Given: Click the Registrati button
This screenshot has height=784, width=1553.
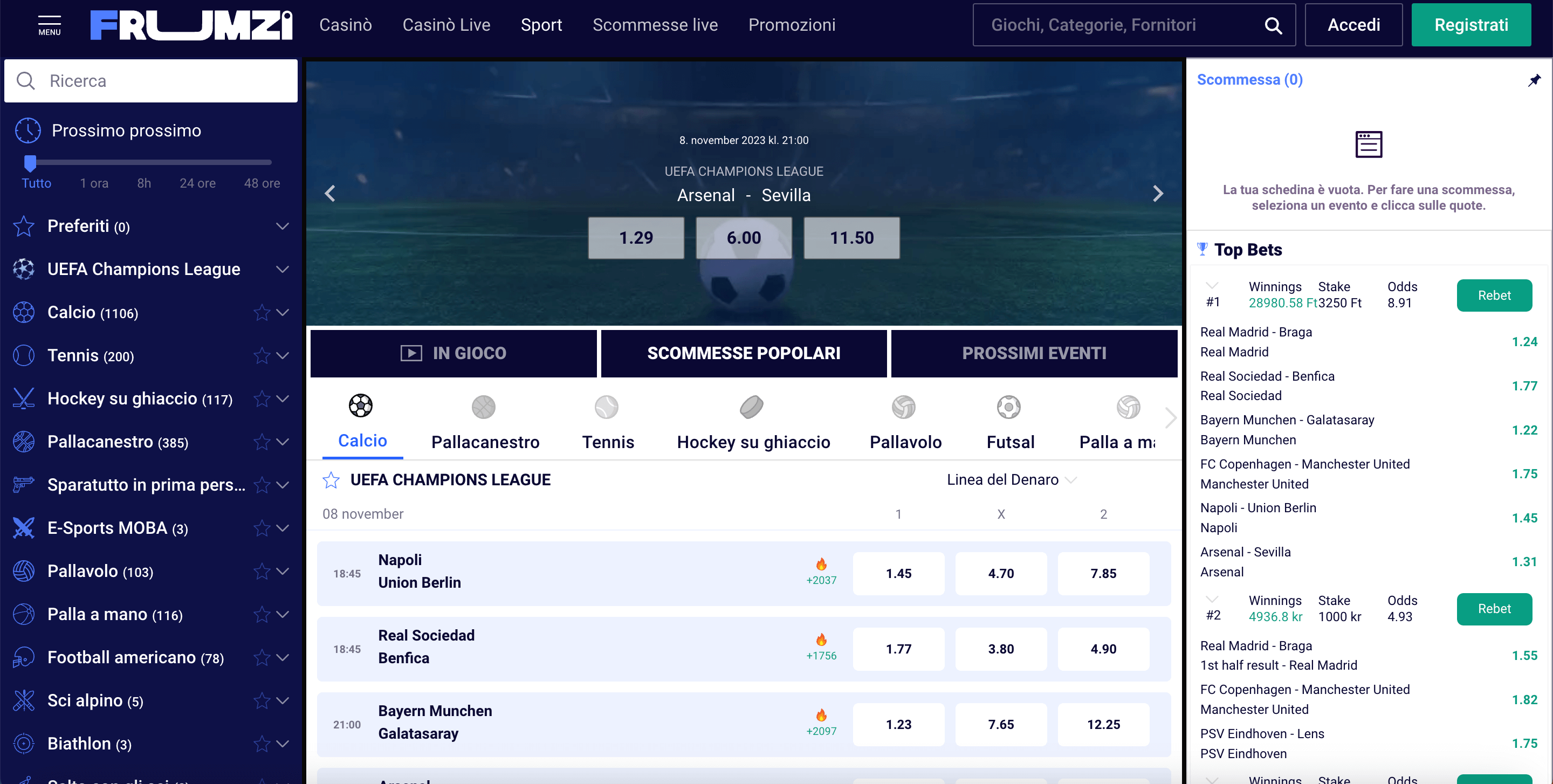Looking at the screenshot, I should [x=1471, y=25].
